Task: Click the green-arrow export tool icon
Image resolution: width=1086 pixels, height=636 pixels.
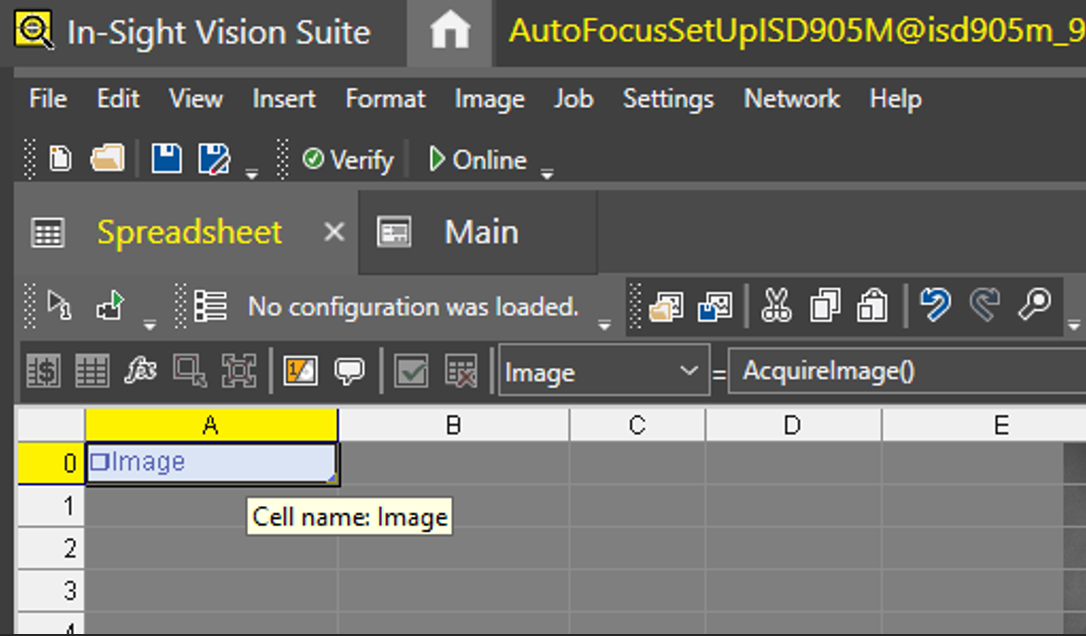Action: (x=110, y=305)
